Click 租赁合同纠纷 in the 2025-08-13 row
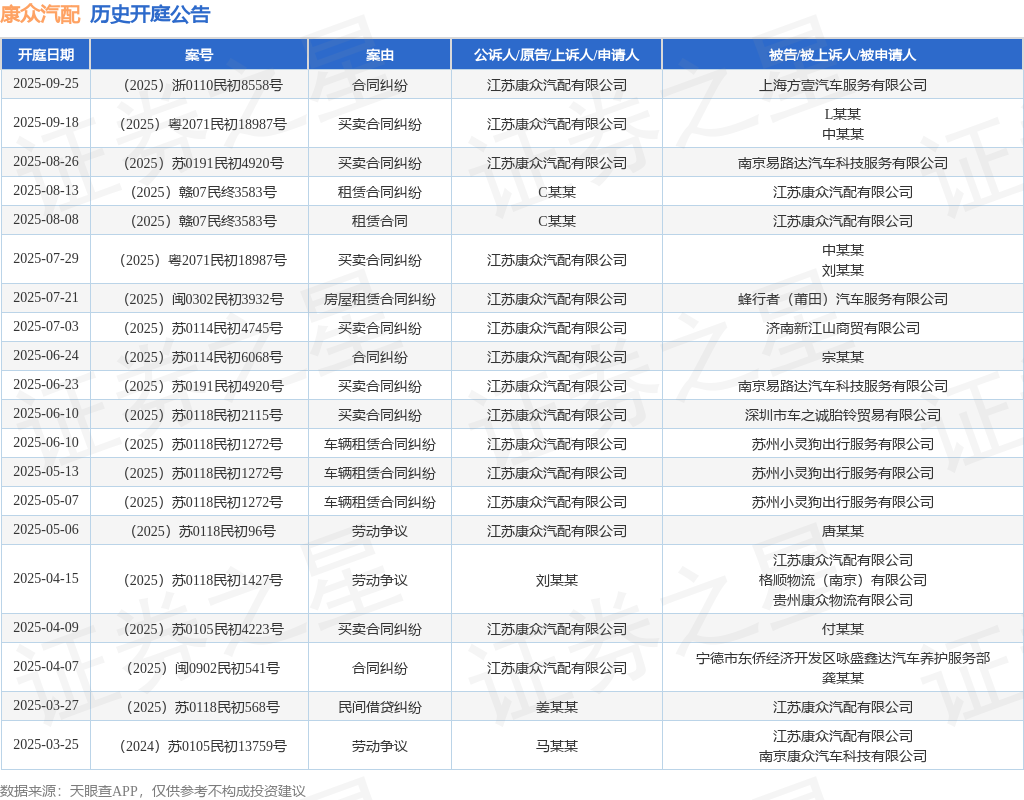The image size is (1024, 800). [x=379, y=192]
